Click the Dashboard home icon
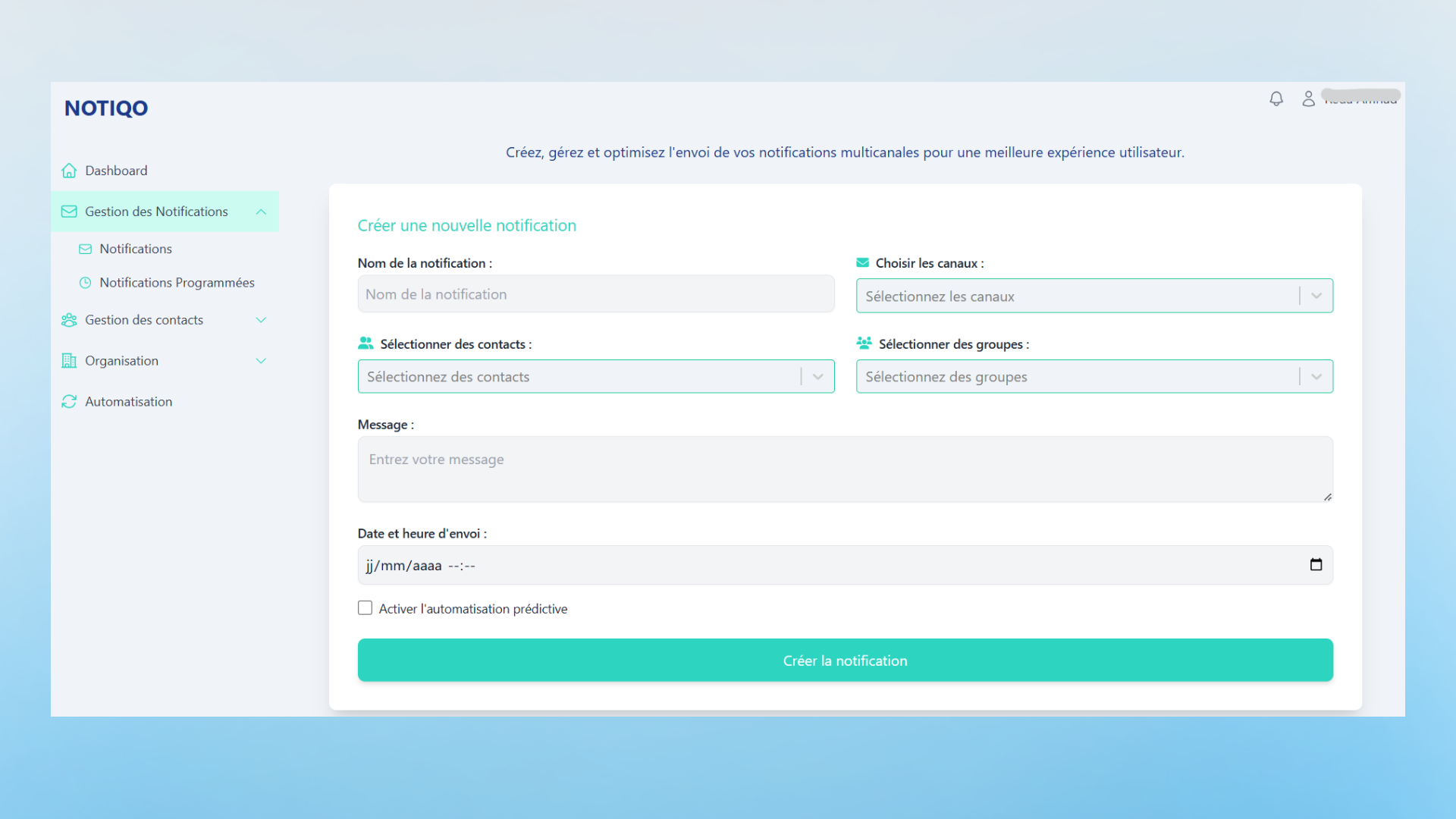The height and width of the screenshot is (819, 1456). (x=69, y=171)
